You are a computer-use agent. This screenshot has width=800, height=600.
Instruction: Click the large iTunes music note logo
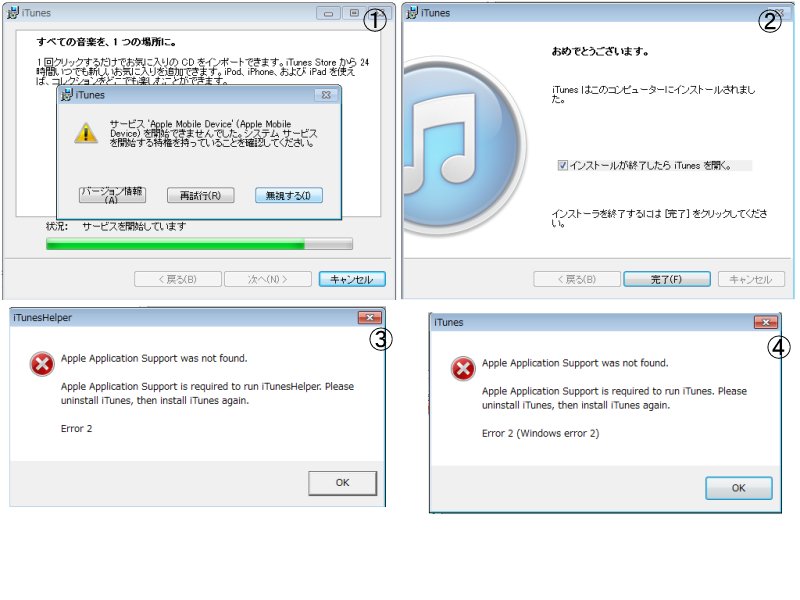point(463,146)
